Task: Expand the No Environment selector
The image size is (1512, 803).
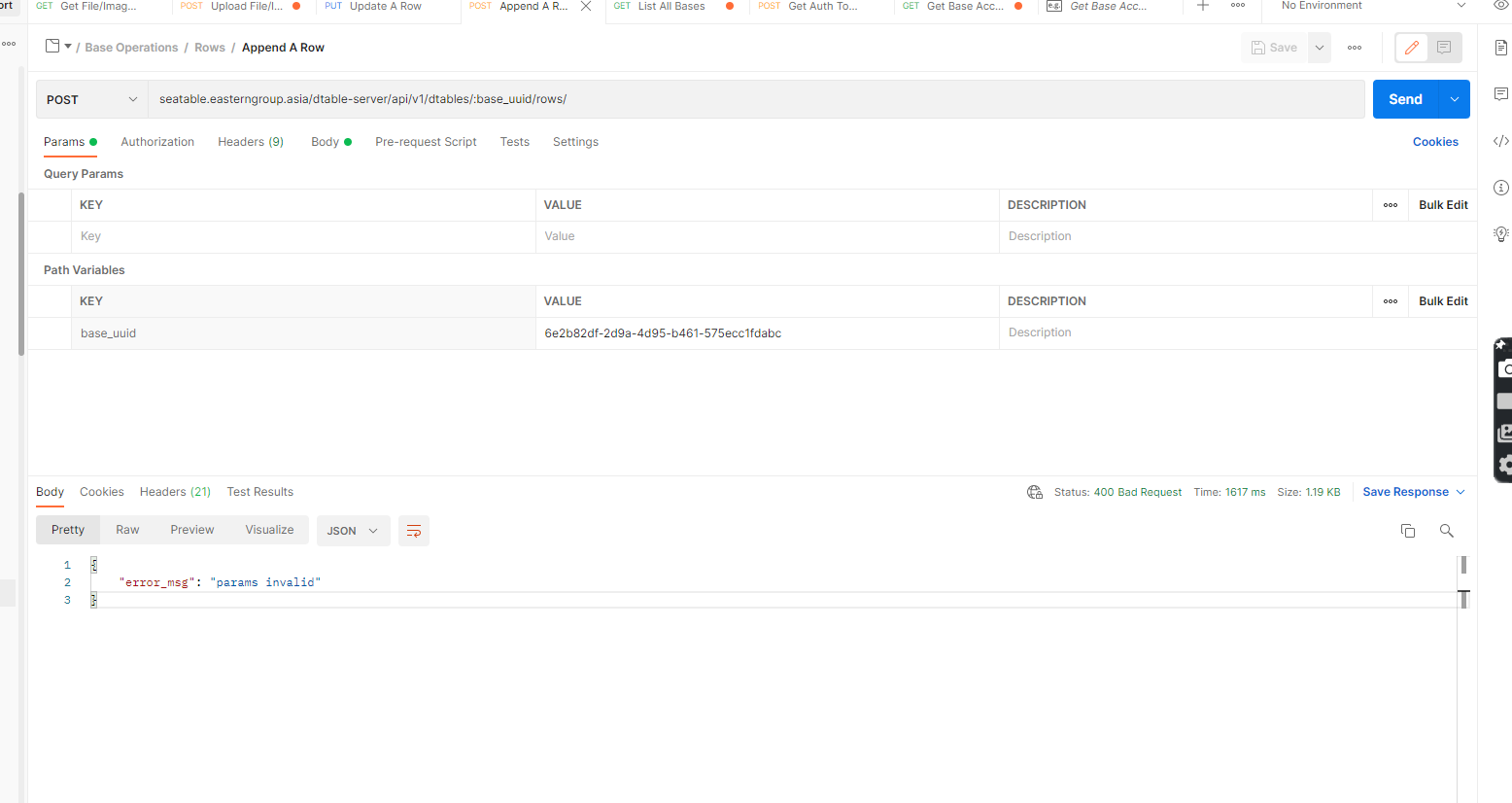Action: (1371, 6)
